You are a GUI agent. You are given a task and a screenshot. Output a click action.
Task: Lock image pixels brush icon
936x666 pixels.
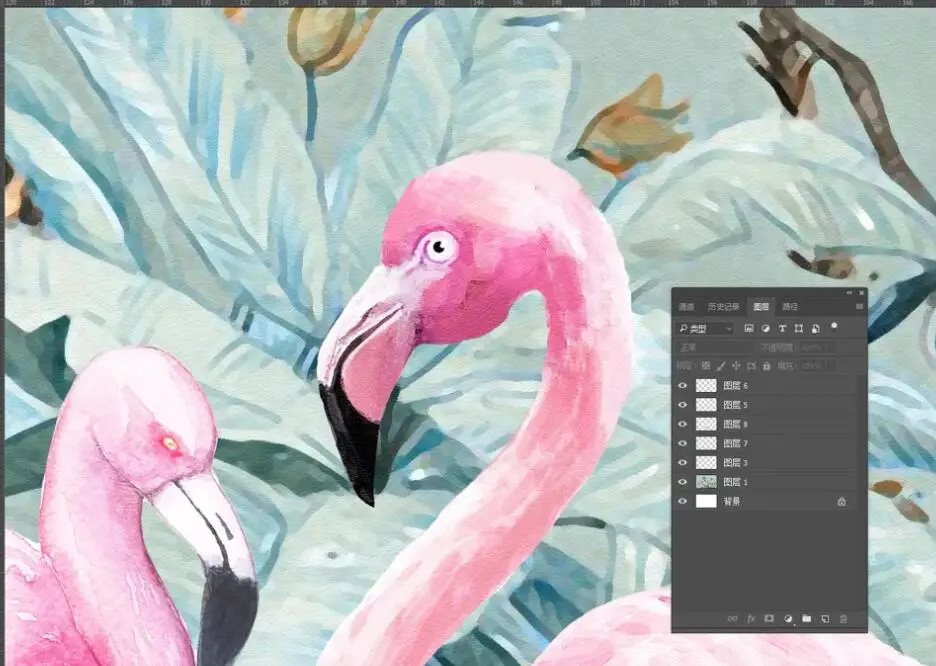point(721,366)
